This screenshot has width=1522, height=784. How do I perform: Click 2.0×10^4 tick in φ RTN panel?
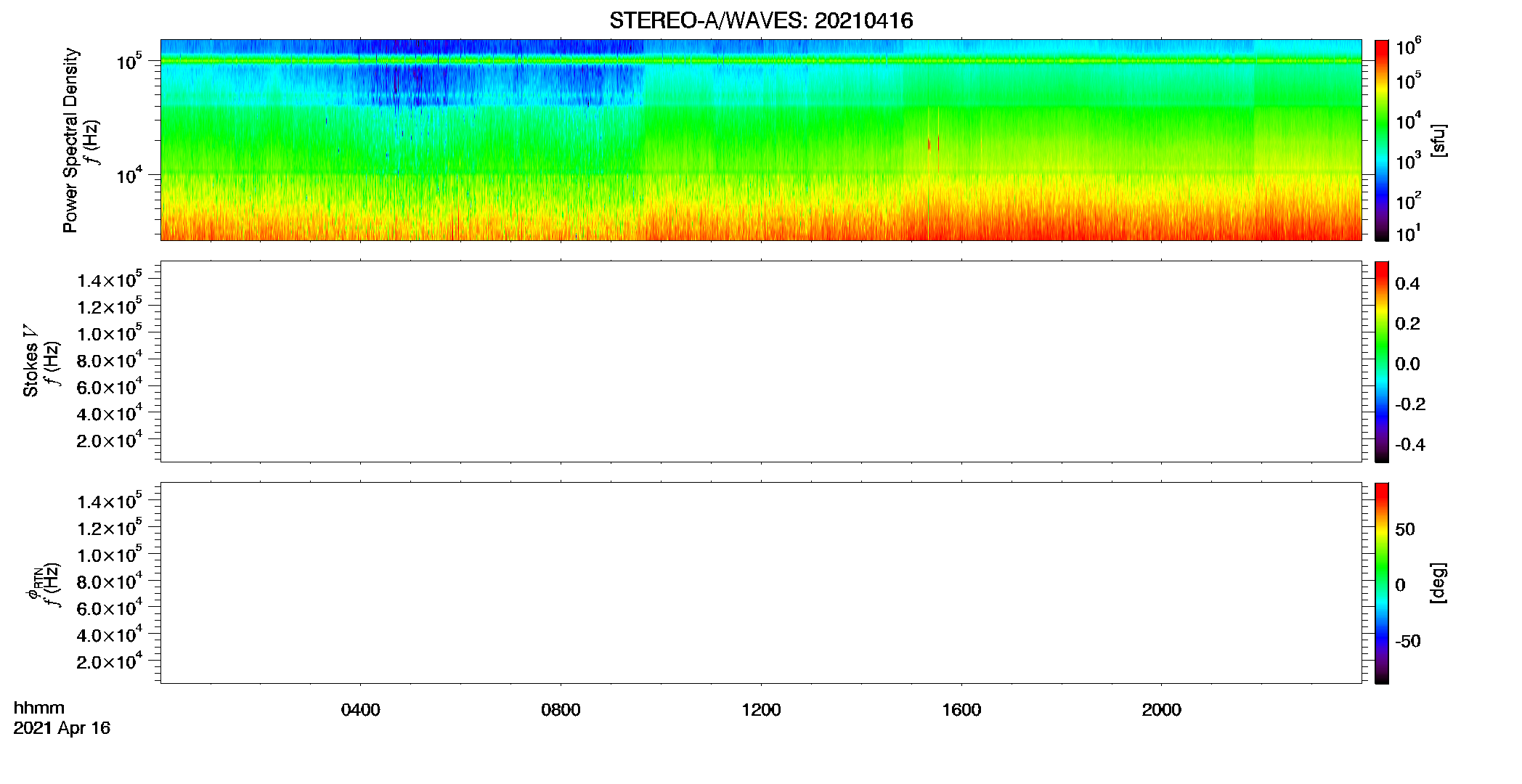point(110,661)
